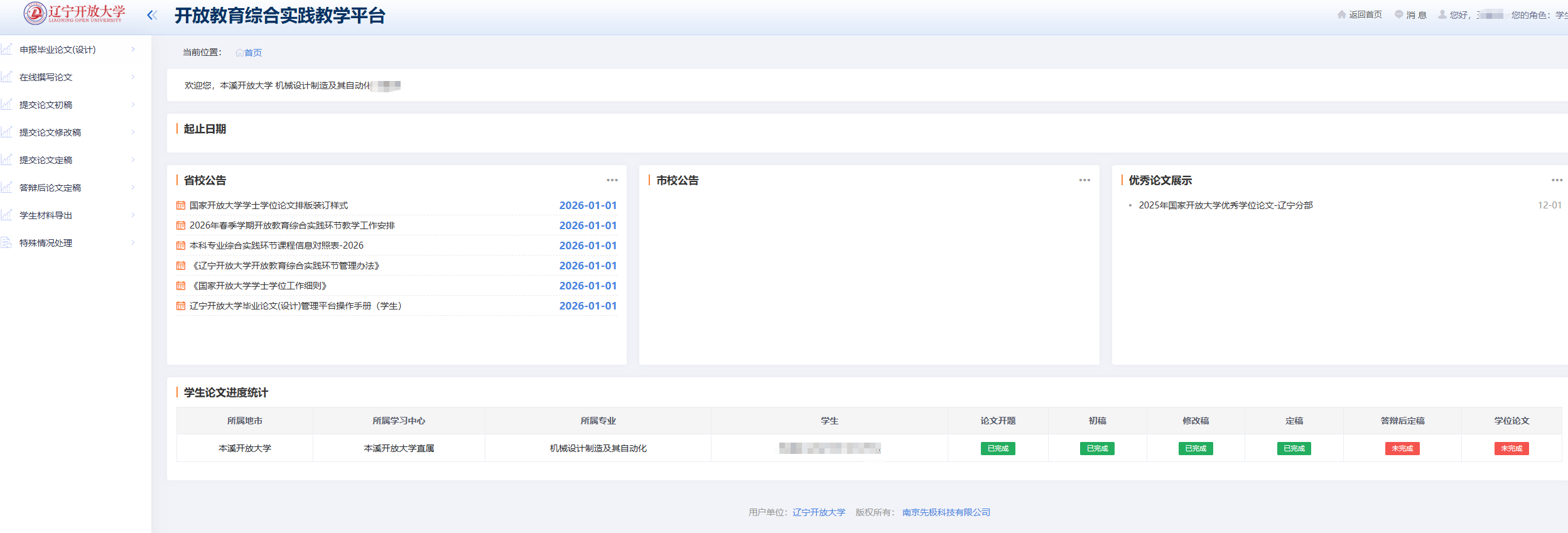Click the chart icon beside 学生材料导出

tap(6, 215)
